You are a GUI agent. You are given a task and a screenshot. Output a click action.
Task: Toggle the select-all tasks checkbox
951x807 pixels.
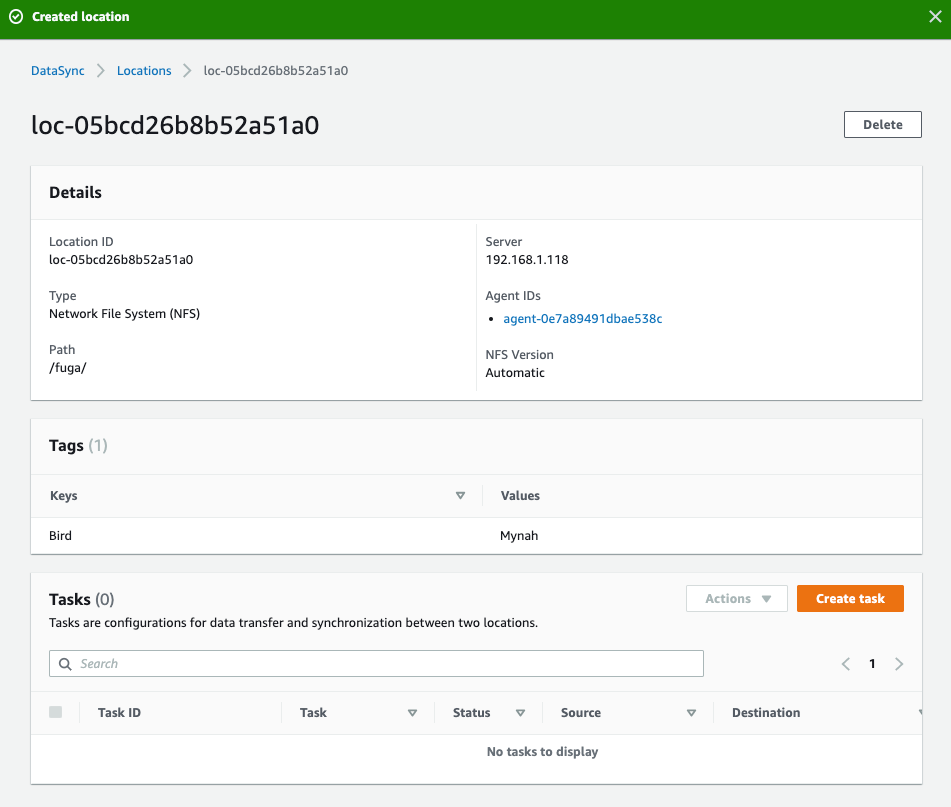click(x=56, y=712)
